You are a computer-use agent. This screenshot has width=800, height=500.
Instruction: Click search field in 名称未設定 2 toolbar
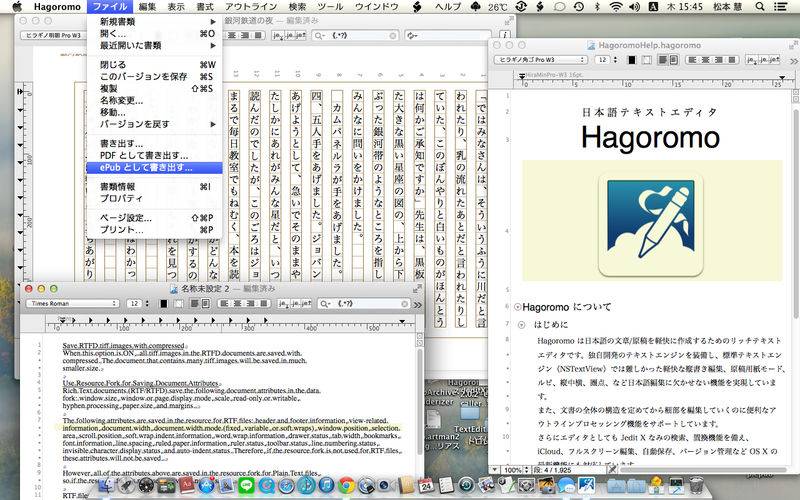363,304
